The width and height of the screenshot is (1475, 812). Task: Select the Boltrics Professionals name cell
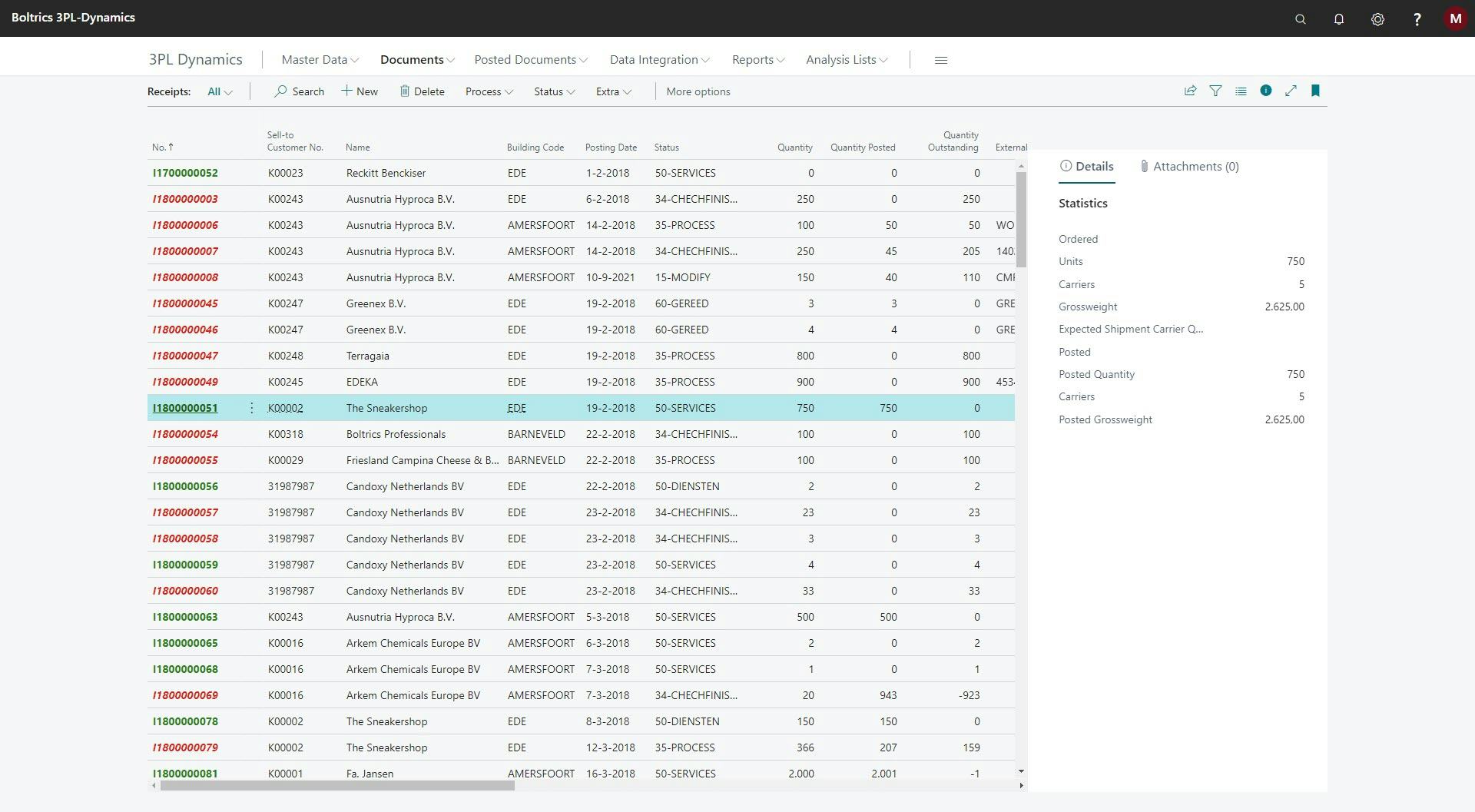(x=396, y=434)
